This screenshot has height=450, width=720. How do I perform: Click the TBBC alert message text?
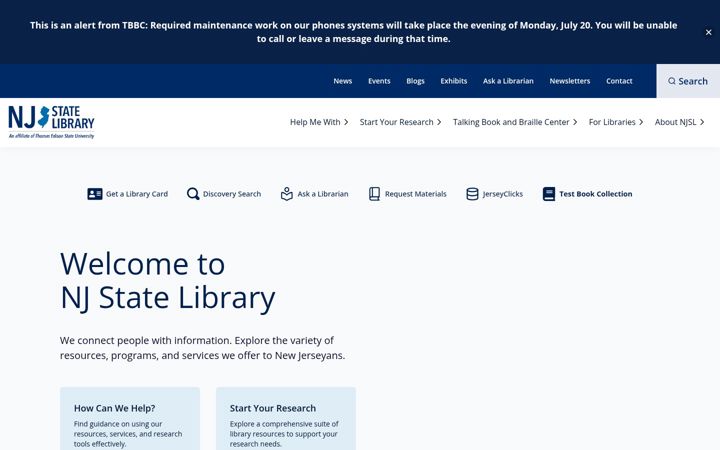point(354,32)
